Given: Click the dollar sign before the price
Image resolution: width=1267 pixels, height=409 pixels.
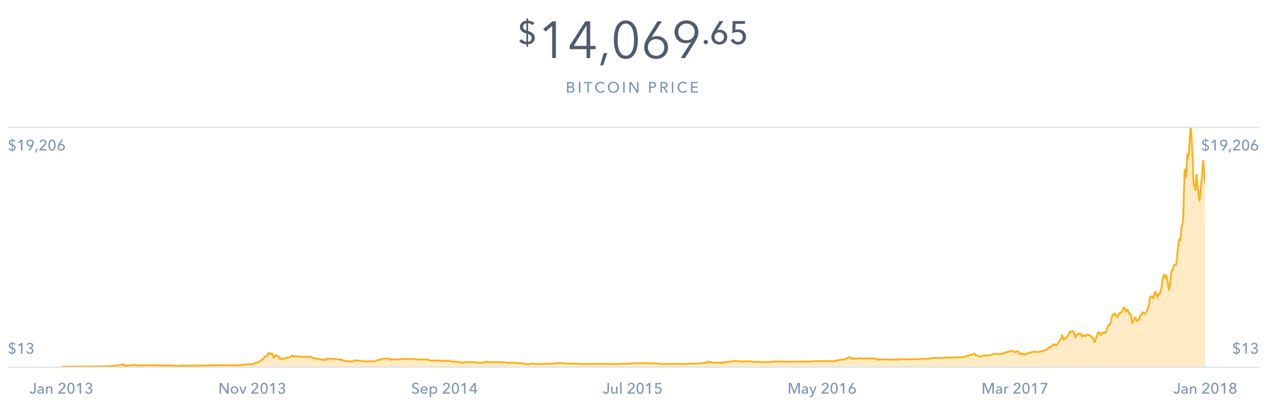Looking at the screenshot, I should (527, 32).
